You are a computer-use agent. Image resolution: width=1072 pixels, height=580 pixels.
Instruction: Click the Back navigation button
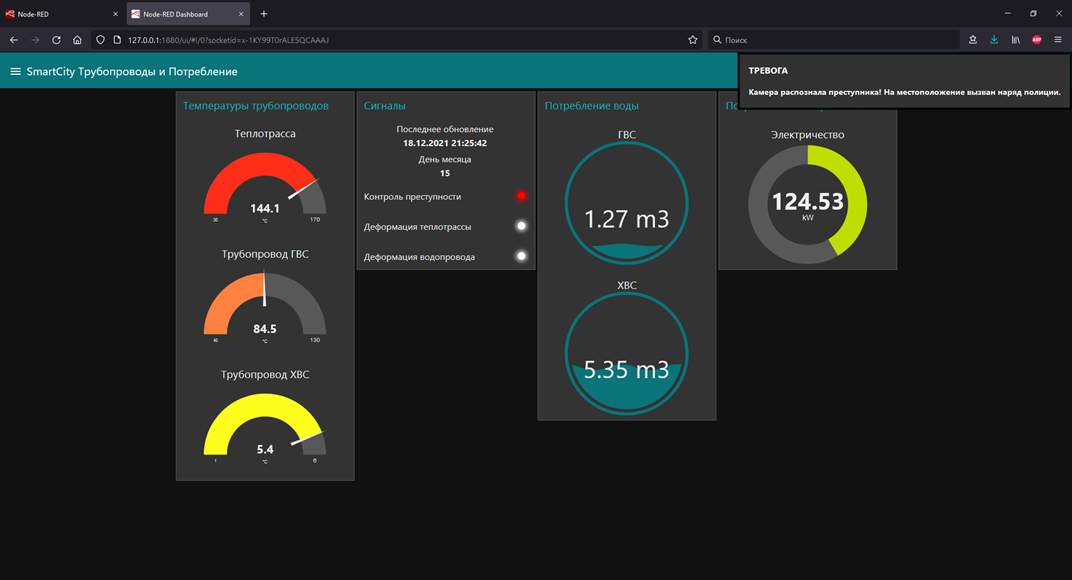(x=12, y=40)
